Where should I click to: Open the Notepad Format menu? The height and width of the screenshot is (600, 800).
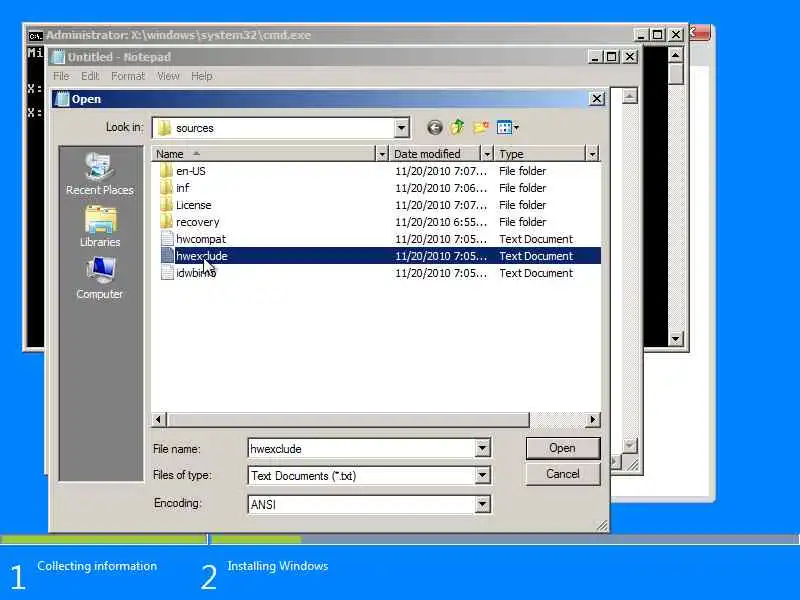[128, 76]
